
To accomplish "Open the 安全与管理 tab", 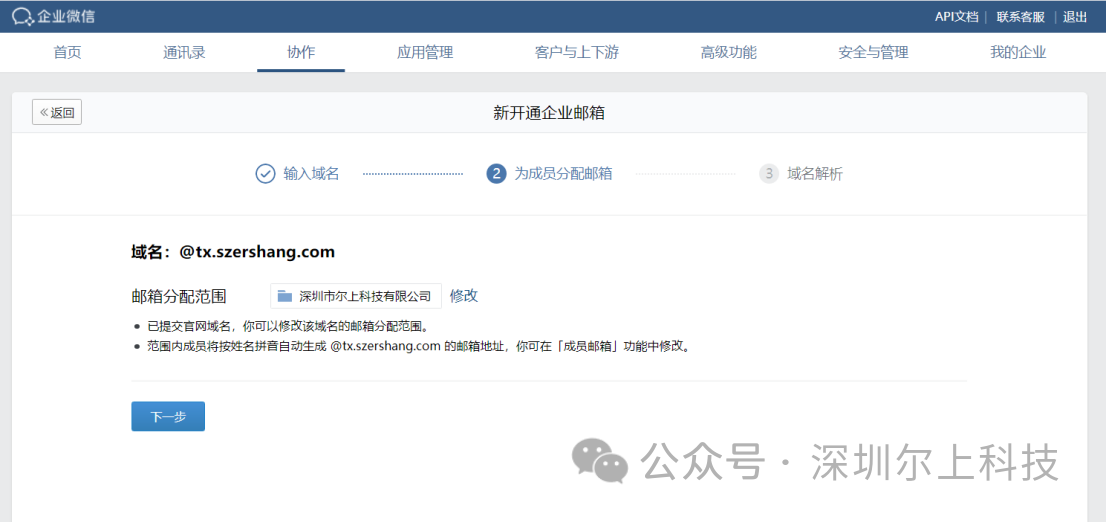I will (x=873, y=53).
